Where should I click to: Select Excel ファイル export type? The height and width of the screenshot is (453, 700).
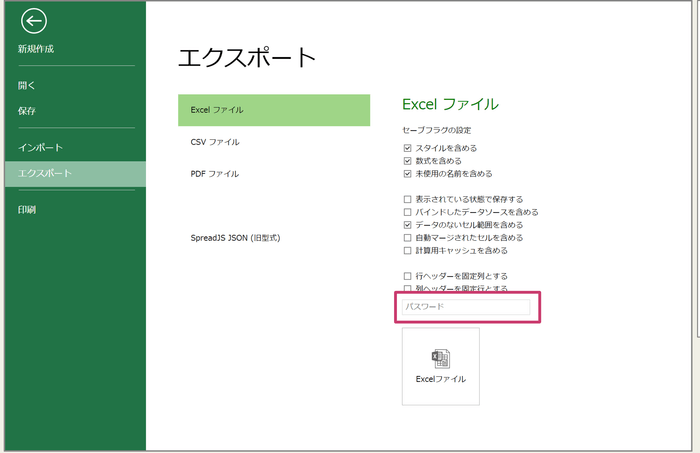click(273, 109)
